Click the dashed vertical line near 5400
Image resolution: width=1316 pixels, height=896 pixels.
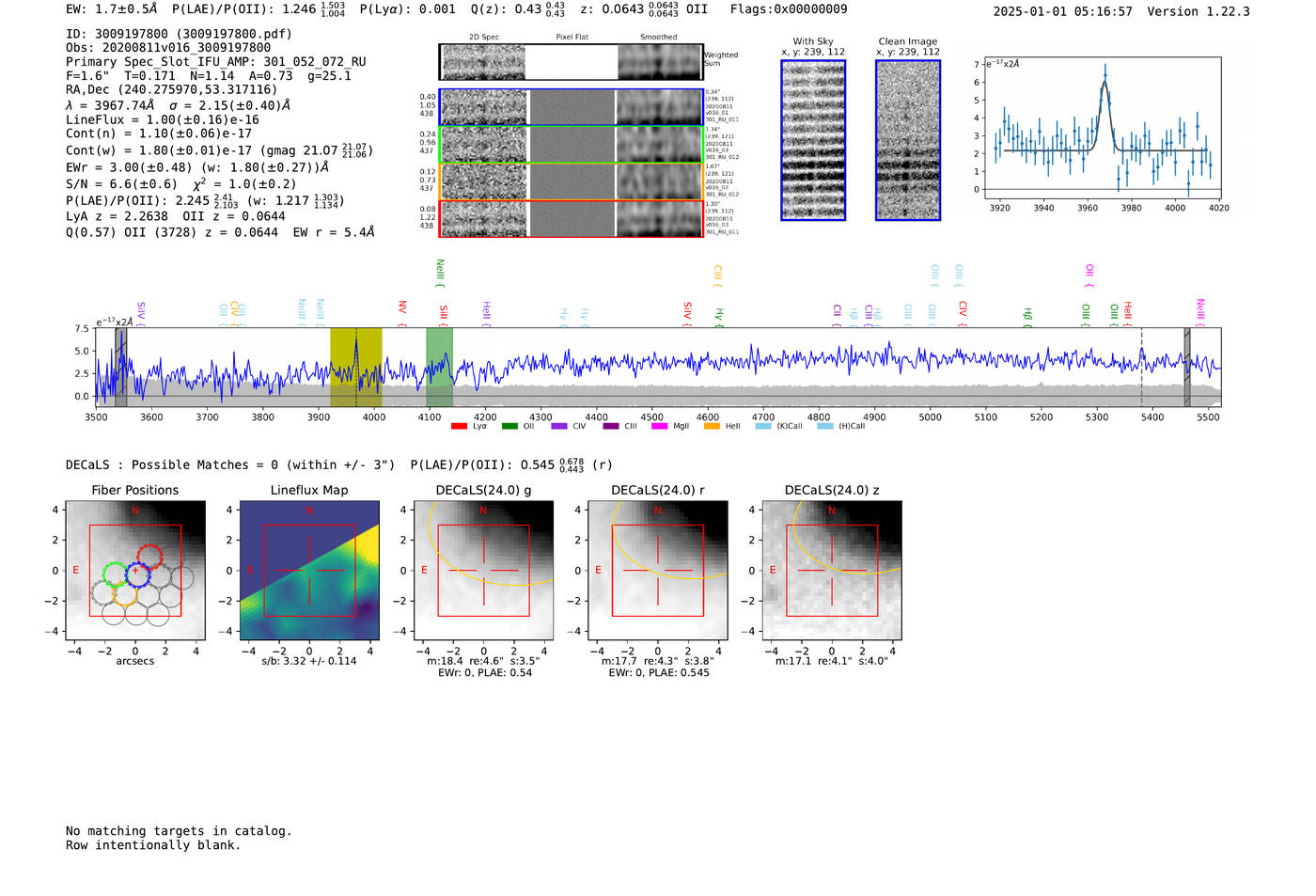pos(1141,367)
